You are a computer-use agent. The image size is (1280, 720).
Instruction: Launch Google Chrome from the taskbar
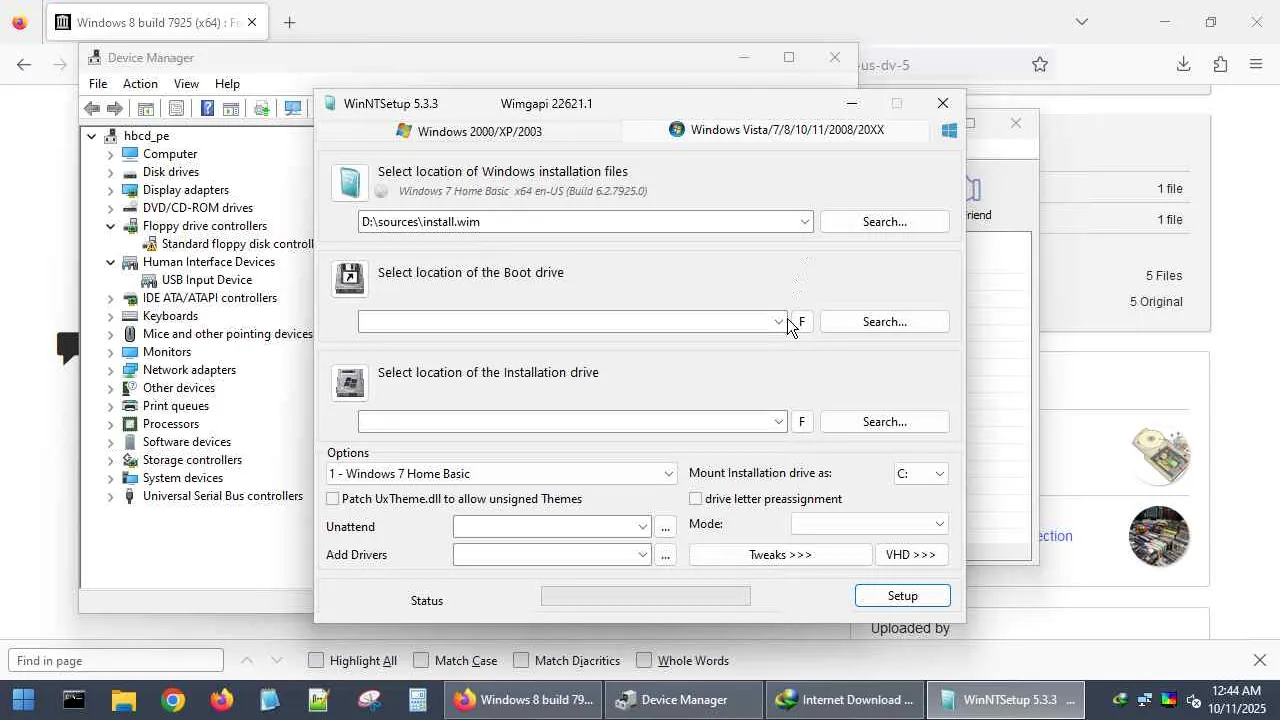point(173,700)
